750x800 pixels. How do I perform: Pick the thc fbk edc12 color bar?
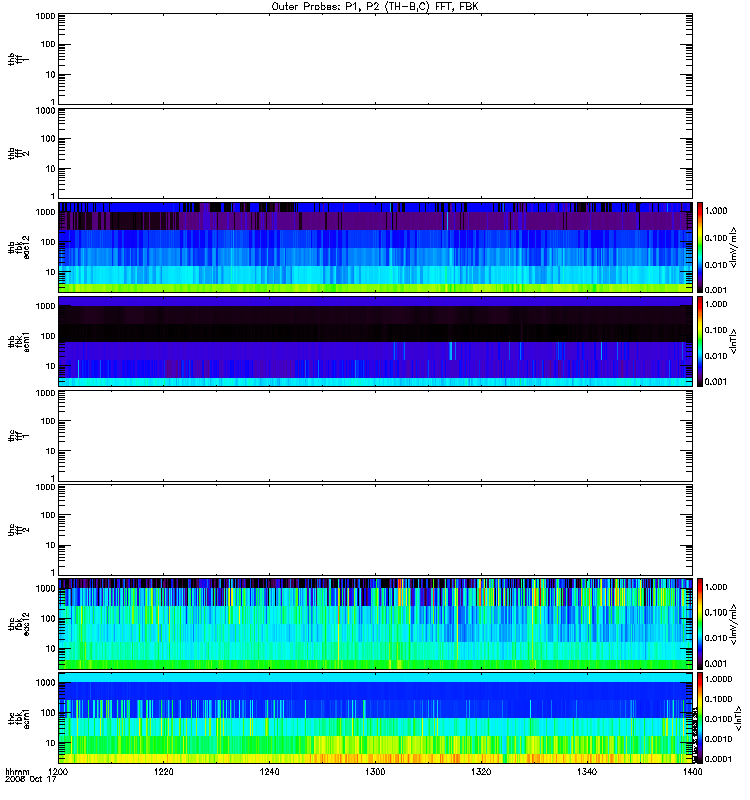click(x=700, y=624)
